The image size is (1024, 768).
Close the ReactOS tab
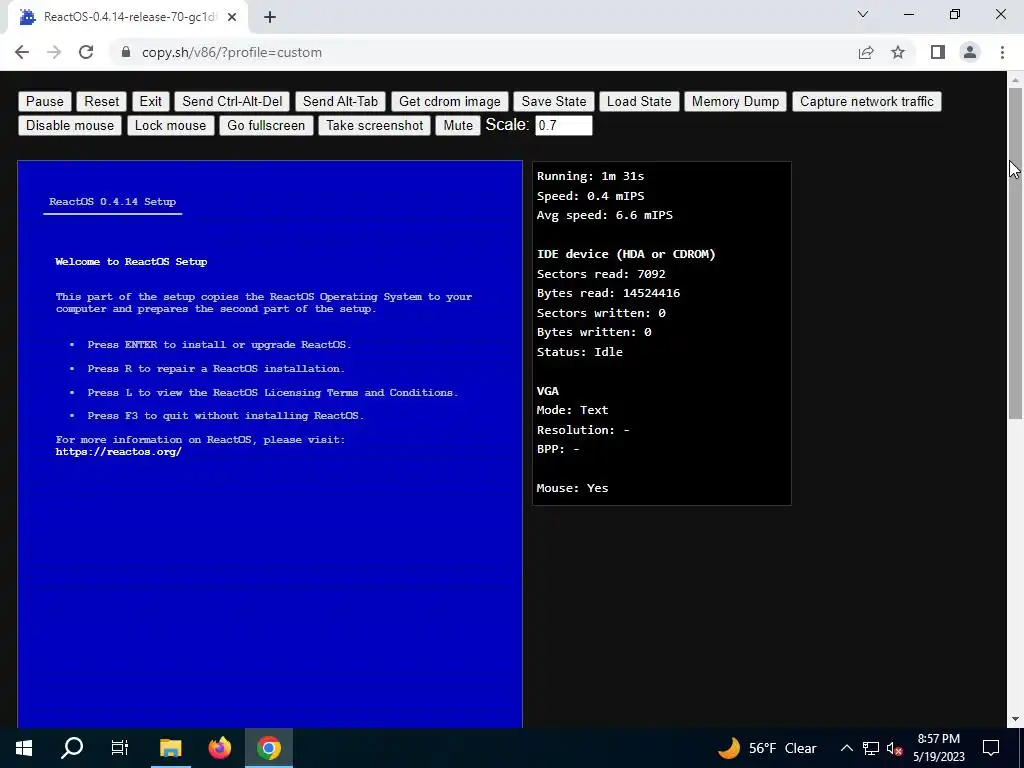(232, 17)
